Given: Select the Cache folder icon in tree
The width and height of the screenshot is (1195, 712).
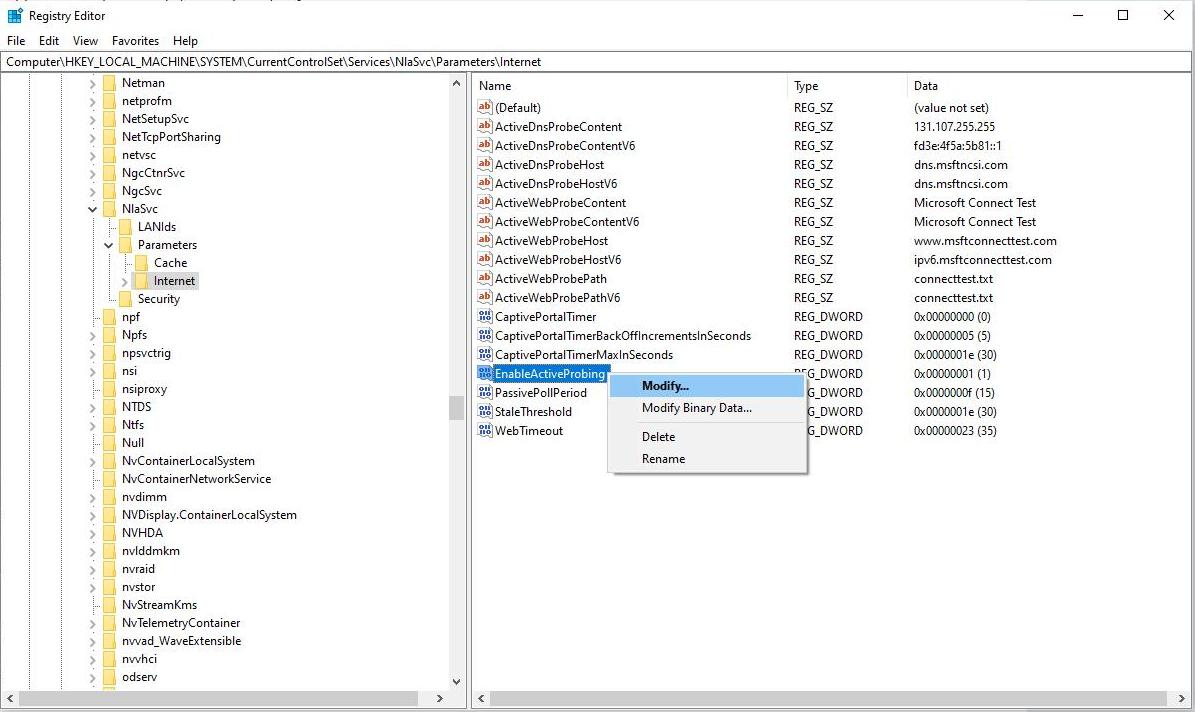Looking at the screenshot, I should (x=141, y=263).
